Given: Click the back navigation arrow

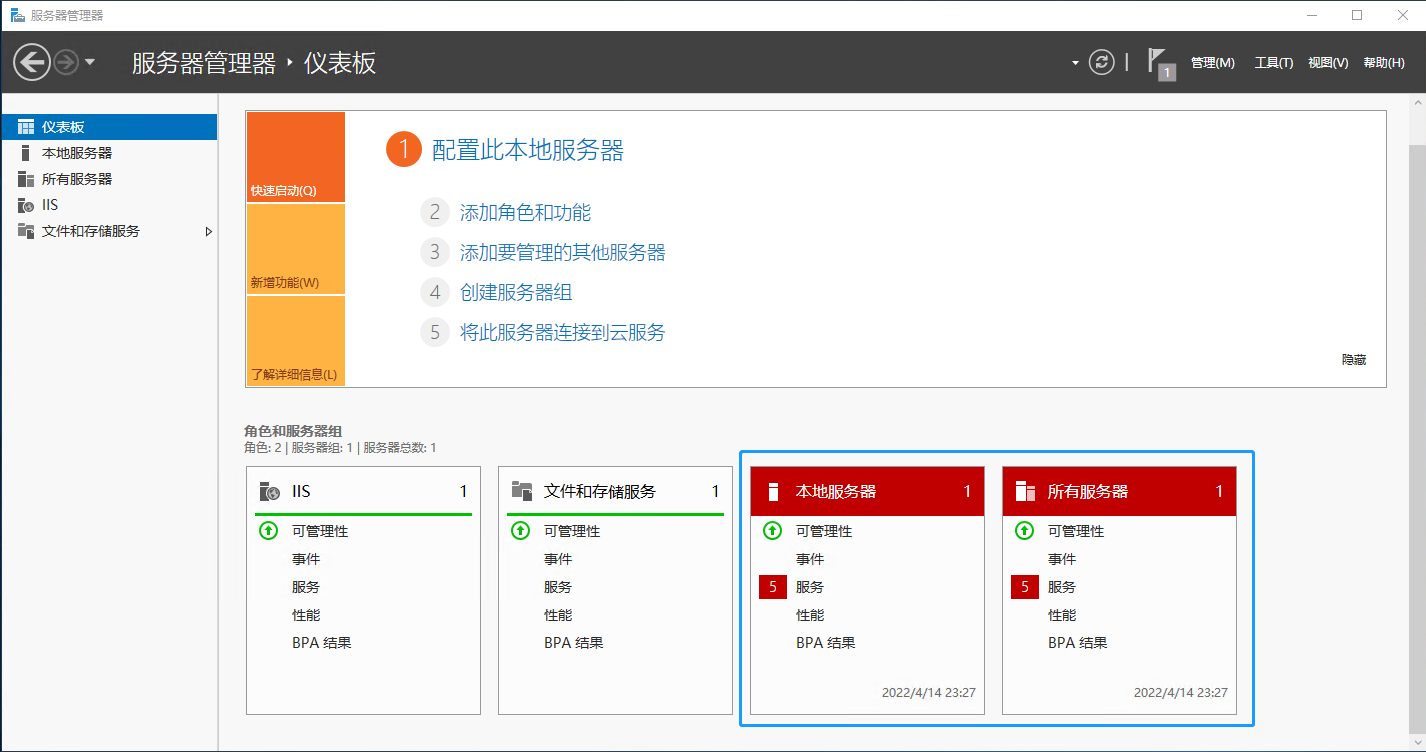Looking at the screenshot, I should [32, 63].
